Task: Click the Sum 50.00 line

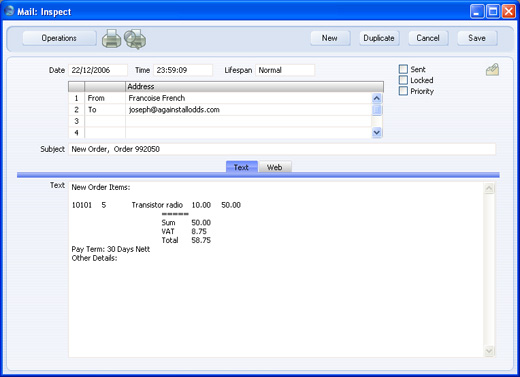Action: pos(186,223)
